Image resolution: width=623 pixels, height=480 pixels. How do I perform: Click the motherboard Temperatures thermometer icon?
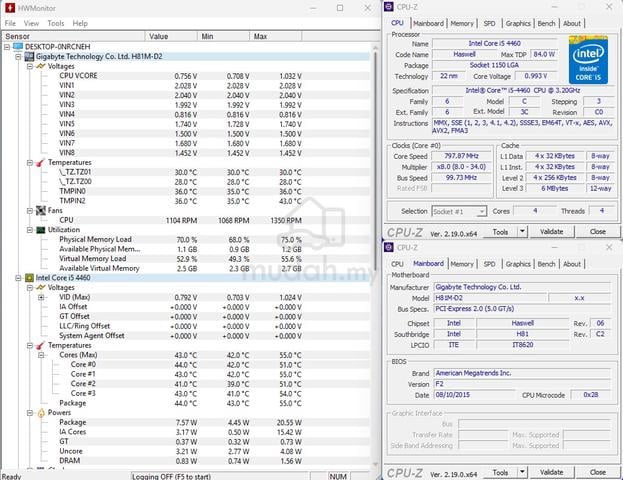(41, 163)
